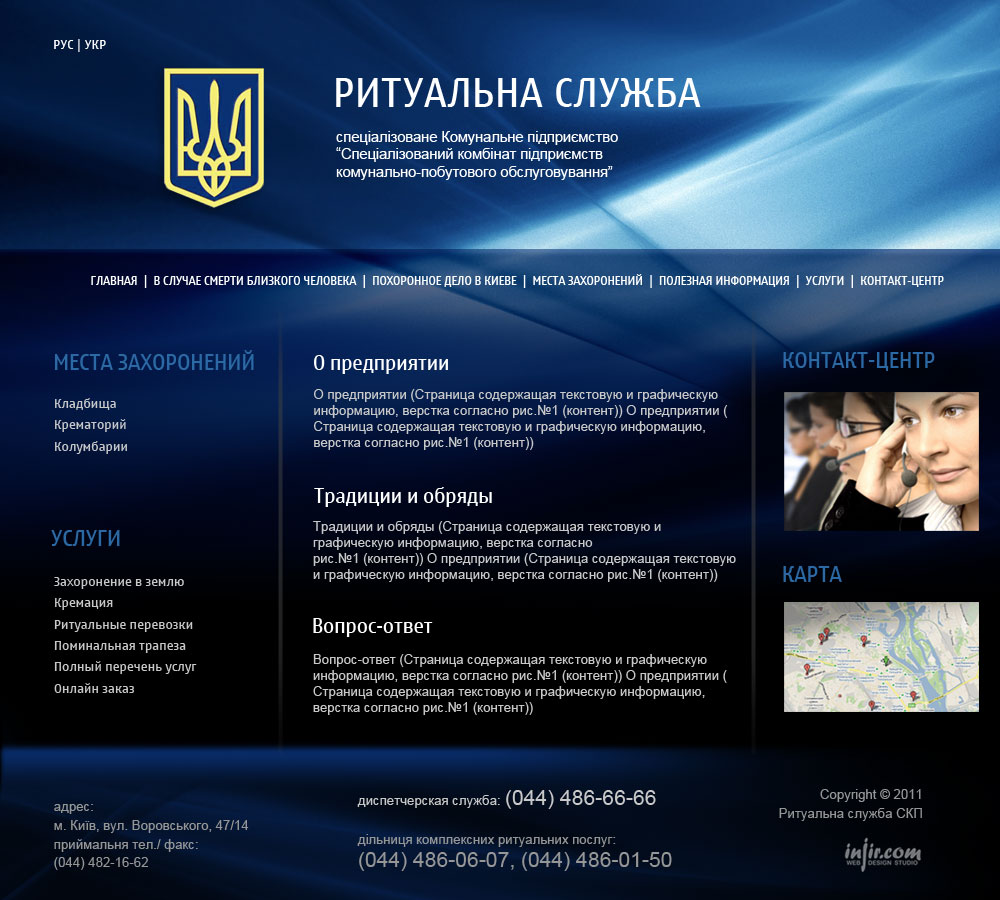1000x900 pixels.
Task: Open the Колумбарии link
Action: [x=91, y=446]
